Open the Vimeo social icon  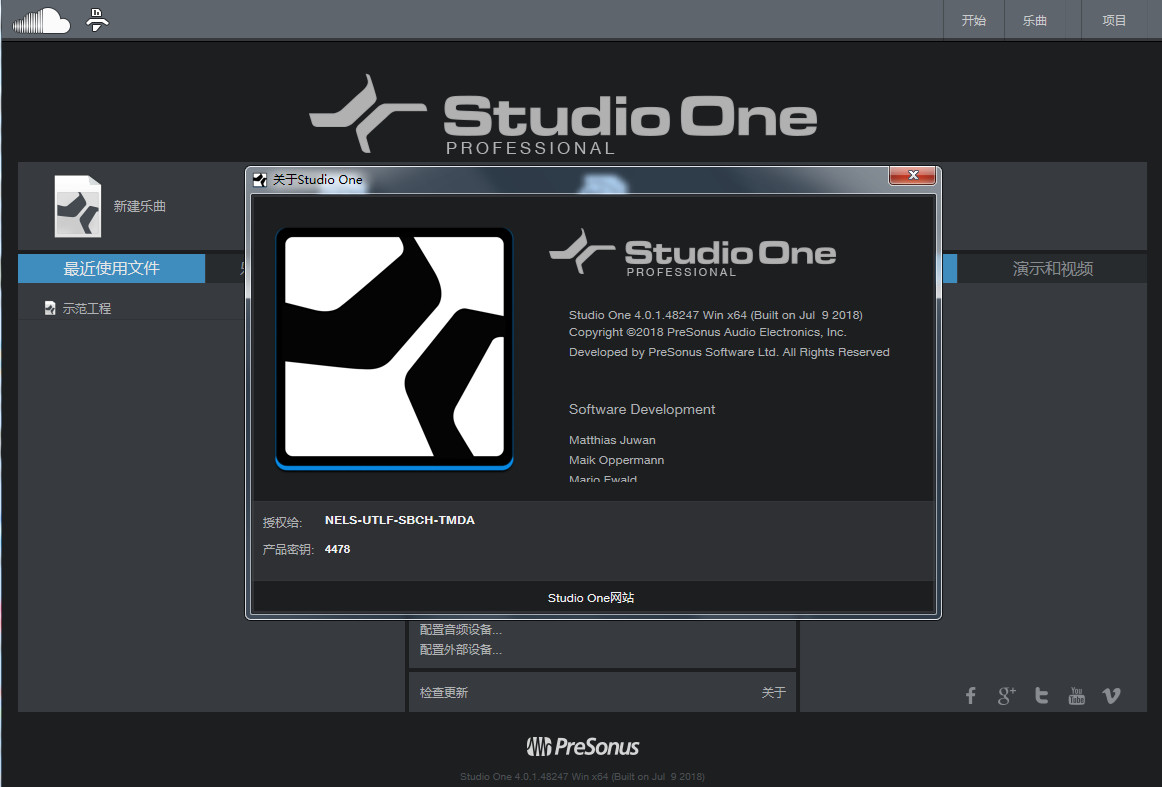[1111, 696]
